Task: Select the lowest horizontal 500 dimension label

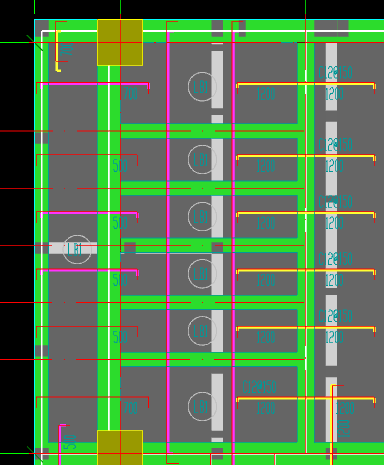Action: [120, 337]
